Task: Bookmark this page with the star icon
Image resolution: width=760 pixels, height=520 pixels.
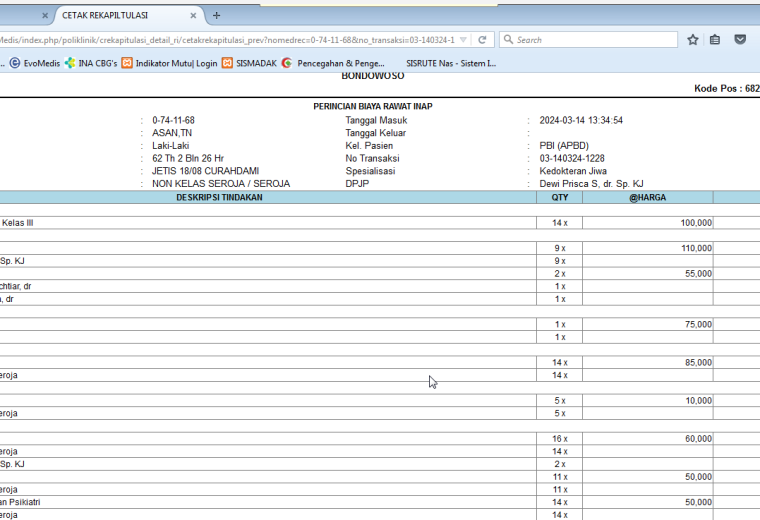Action: pyautogui.click(x=693, y=40)
